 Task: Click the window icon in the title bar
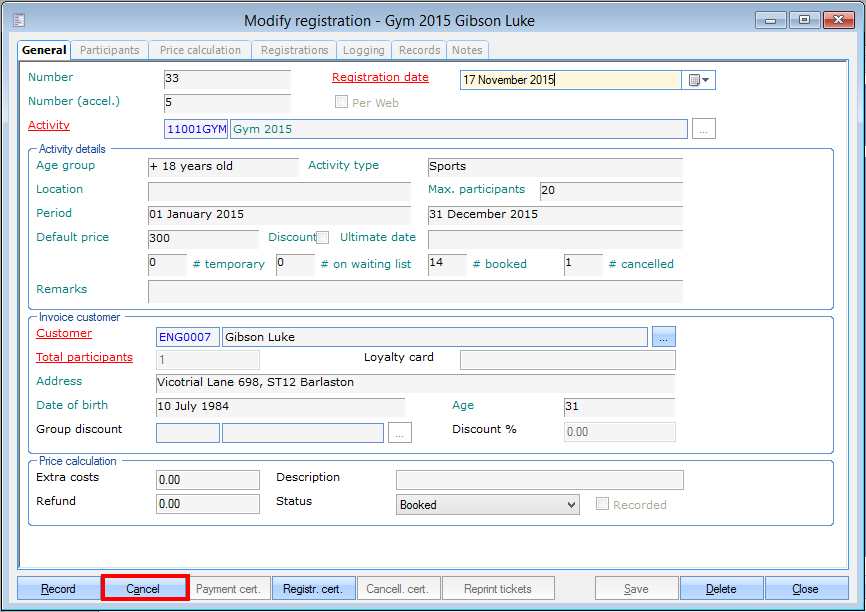pyautogui.click(x=19, y=20)
